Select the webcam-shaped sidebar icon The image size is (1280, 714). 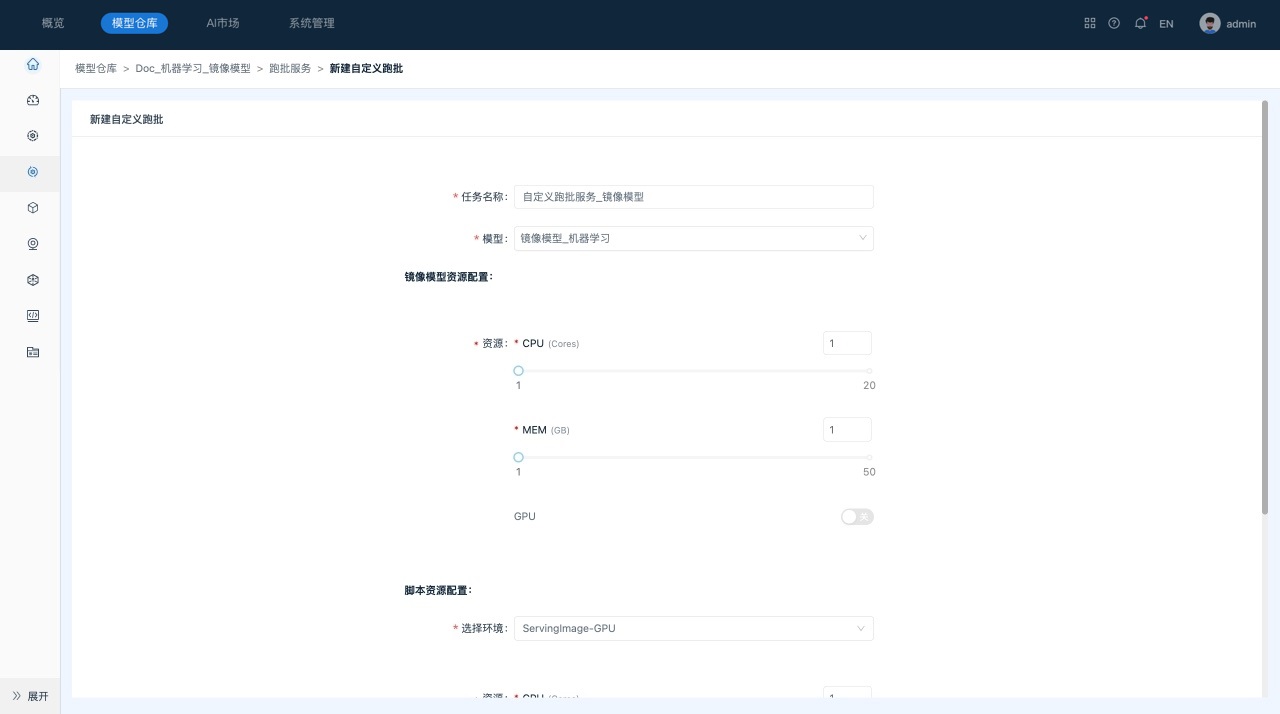point(33,244)
